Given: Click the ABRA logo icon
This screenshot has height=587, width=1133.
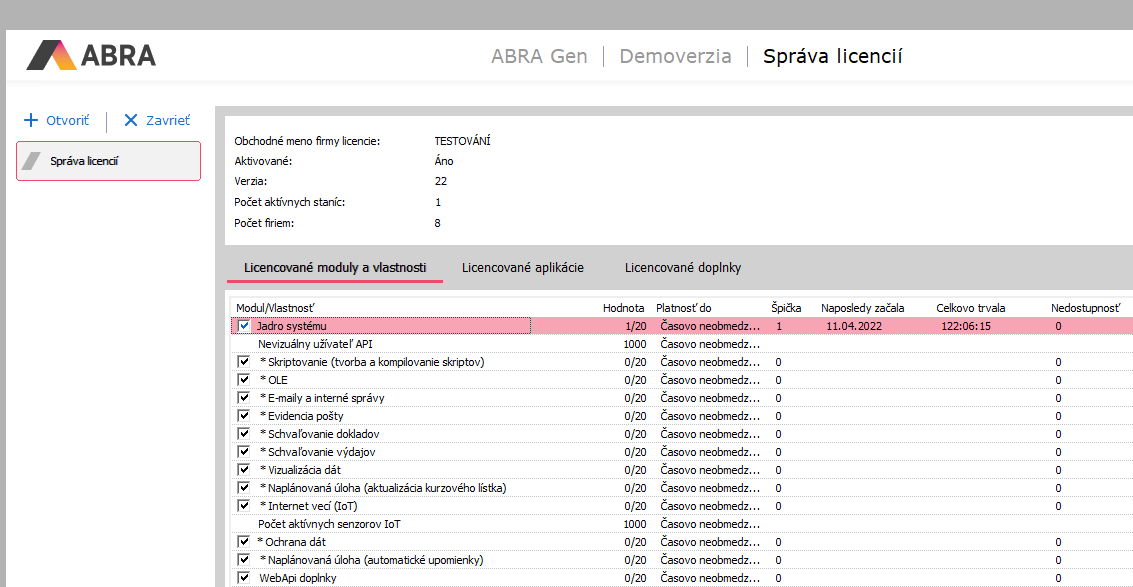Looking at the screenshot, I should [52, 55].
